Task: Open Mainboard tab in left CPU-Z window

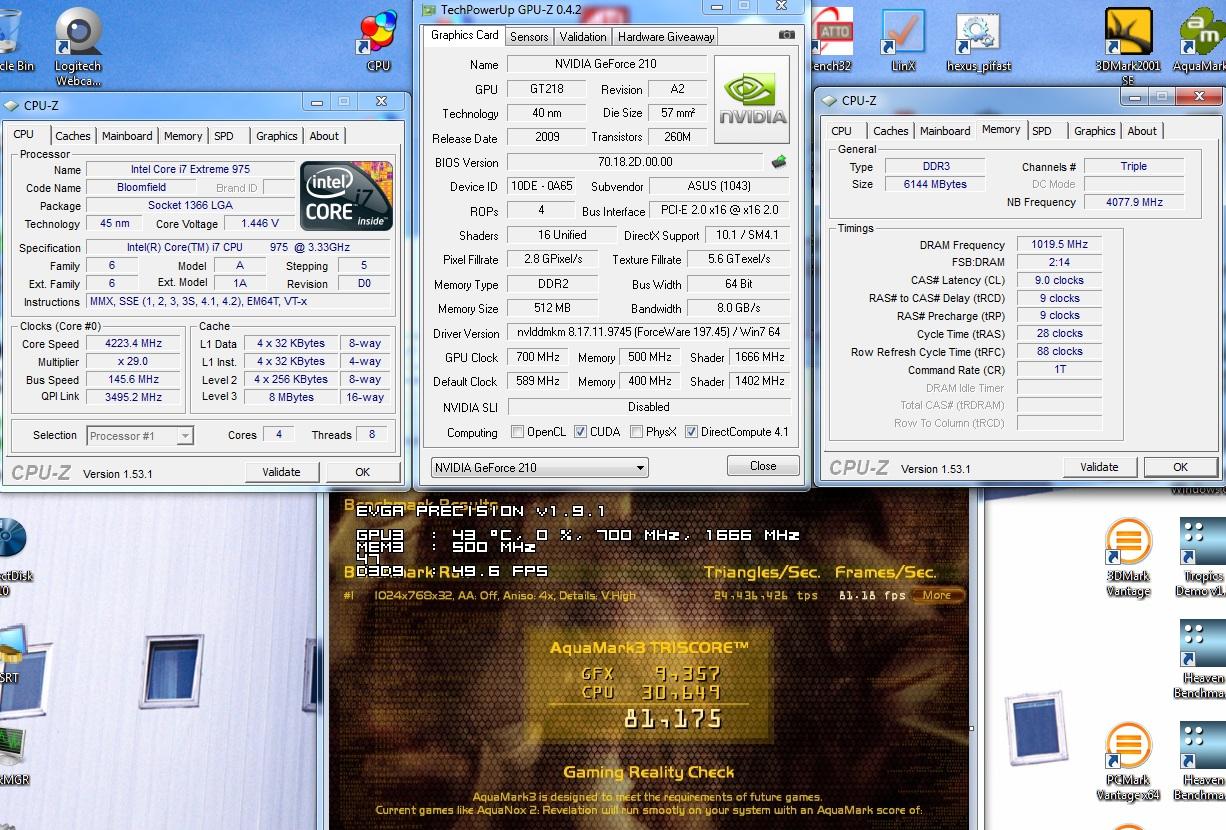Action: [127, 136]
